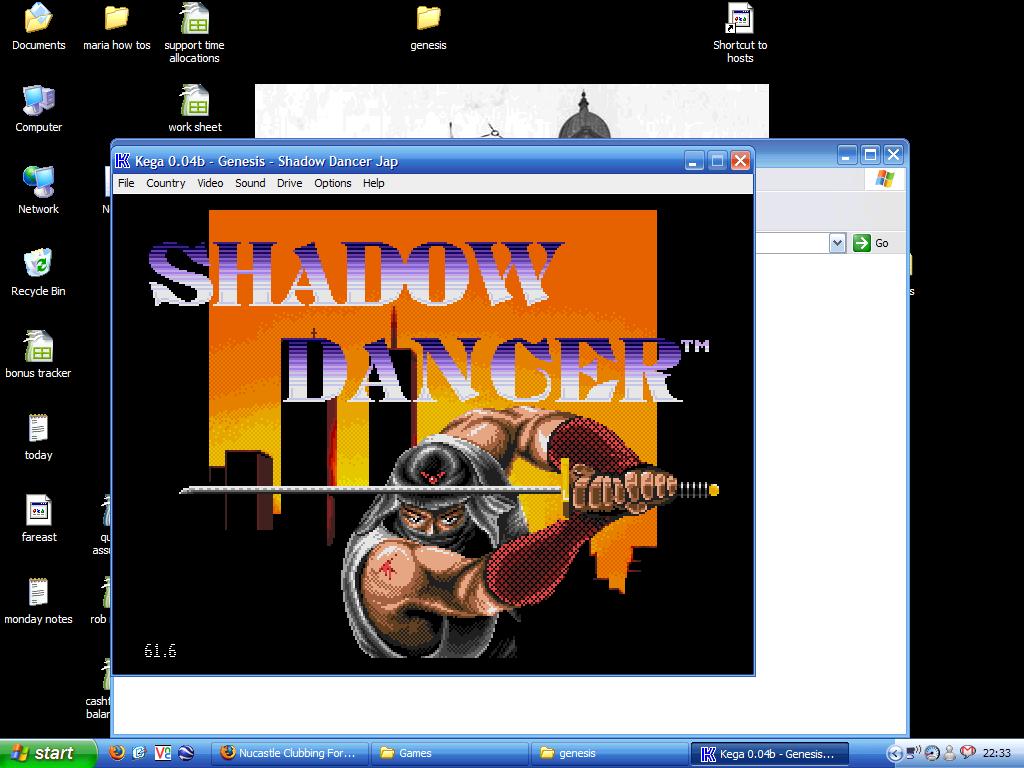Select the bonus tracker spreadsheet icon

click(38, 347)
